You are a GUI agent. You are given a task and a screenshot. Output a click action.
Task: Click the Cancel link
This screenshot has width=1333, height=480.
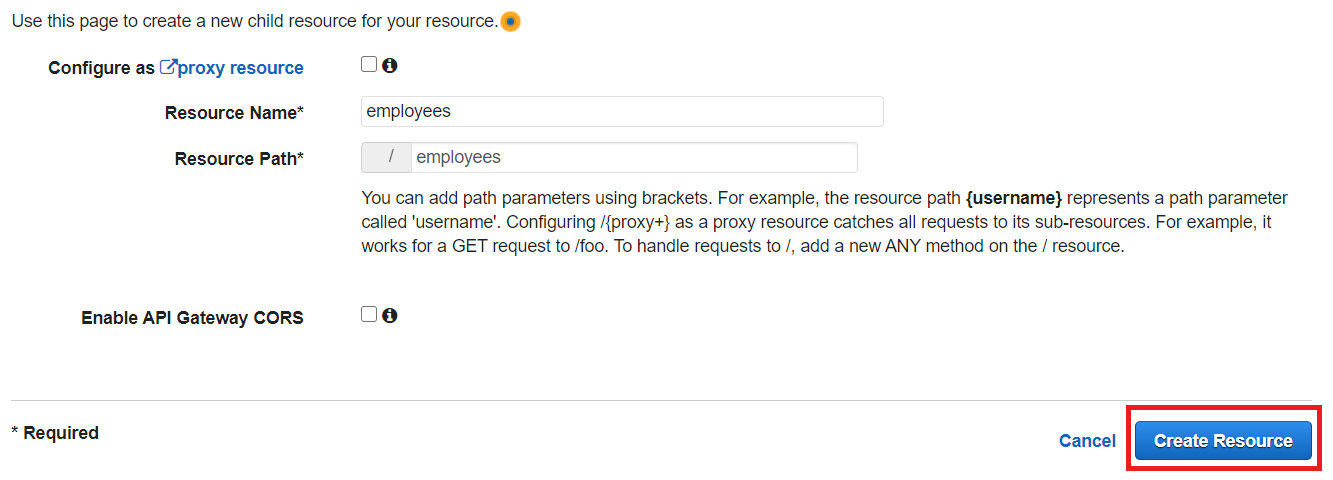[x=1087, y=441]
